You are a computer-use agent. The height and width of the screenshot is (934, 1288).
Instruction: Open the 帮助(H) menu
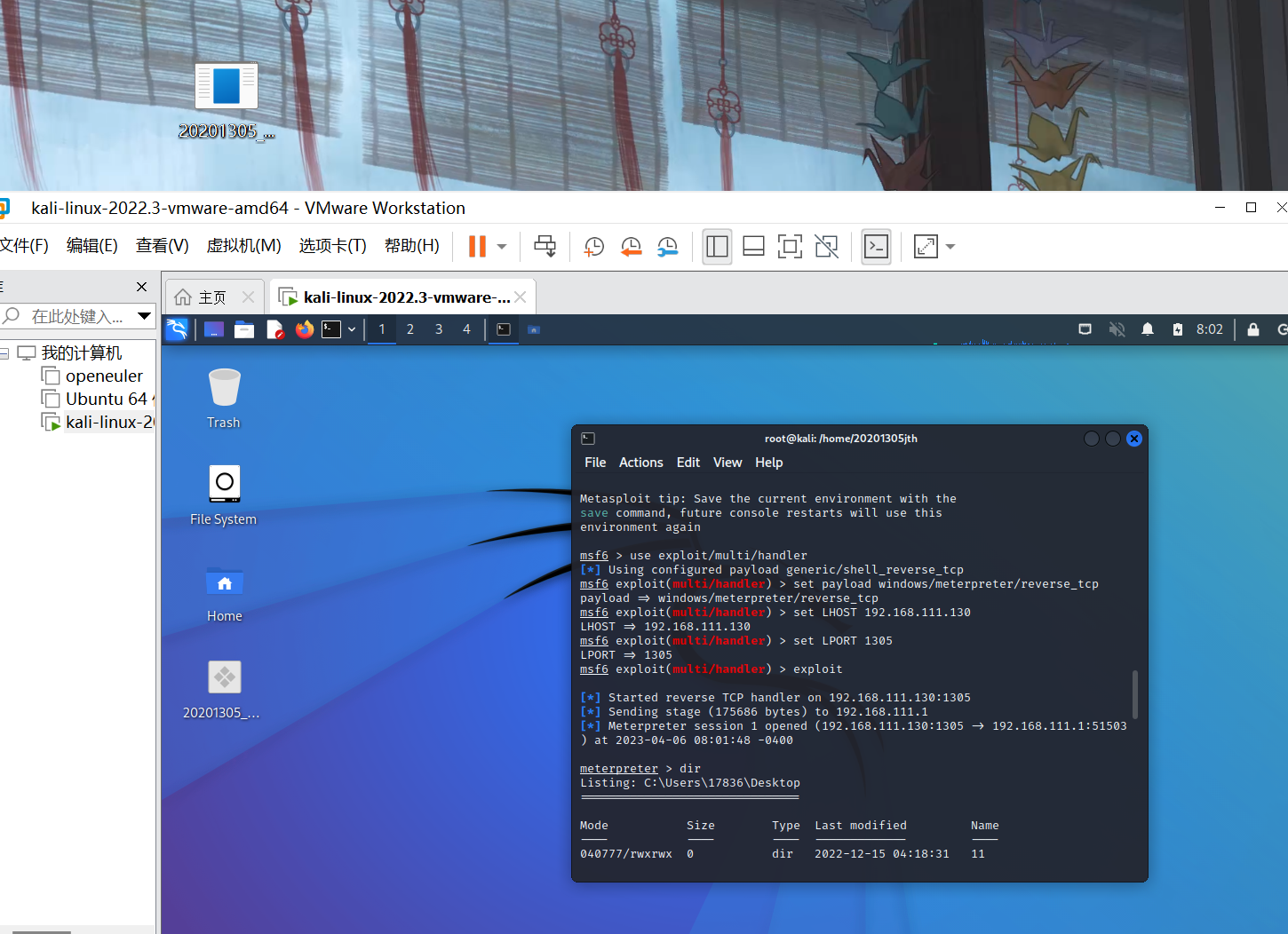pyautogui.click(x=412, y=245)
